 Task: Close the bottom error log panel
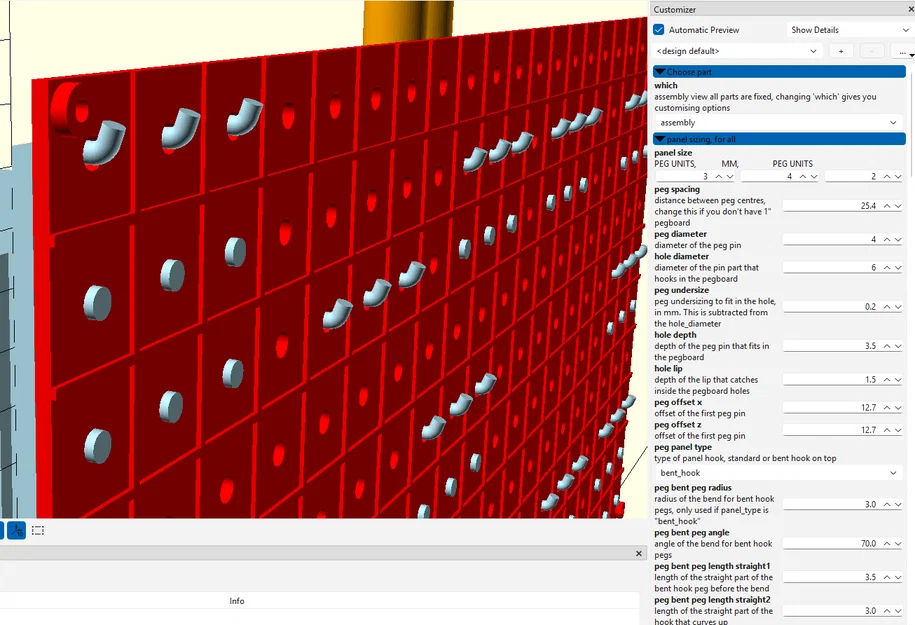point(638,553)
